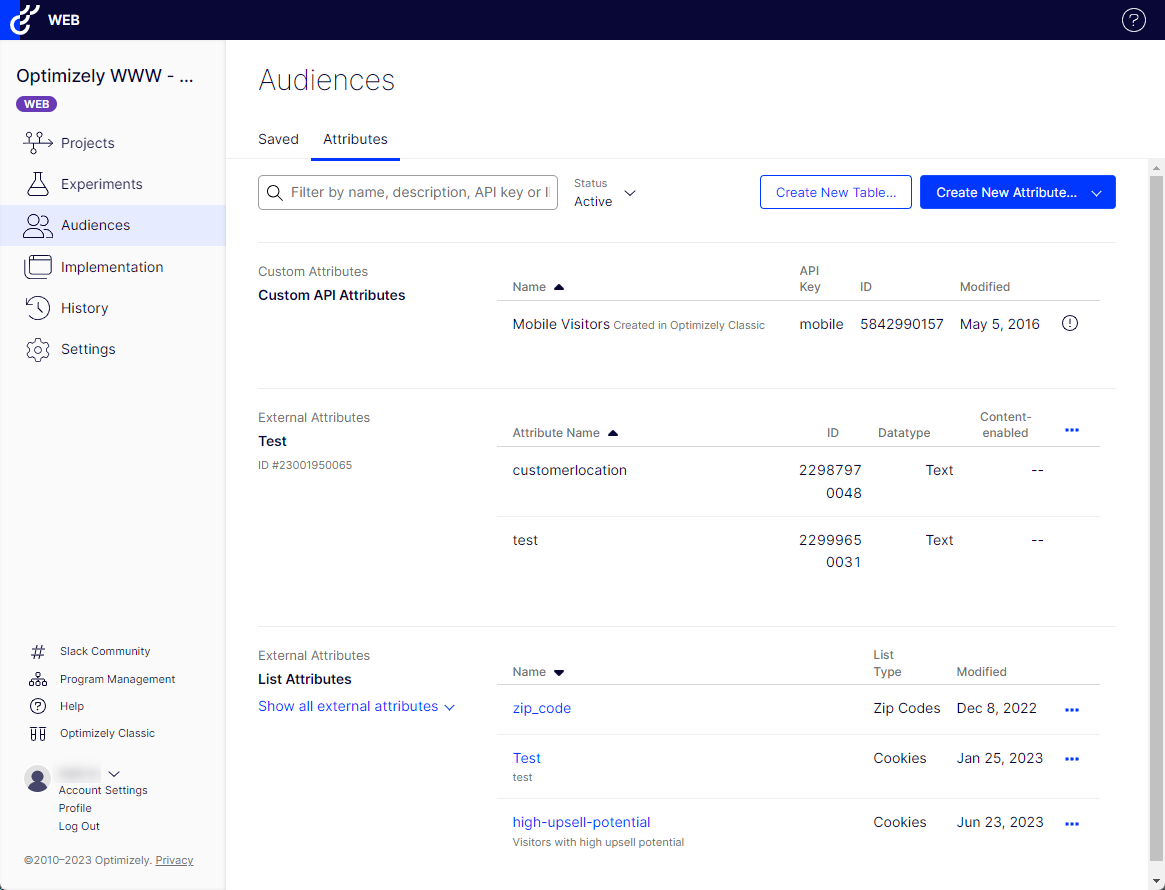1165x890 pixels.
Task: Click the Create New Table button
Action: point(835,193)
